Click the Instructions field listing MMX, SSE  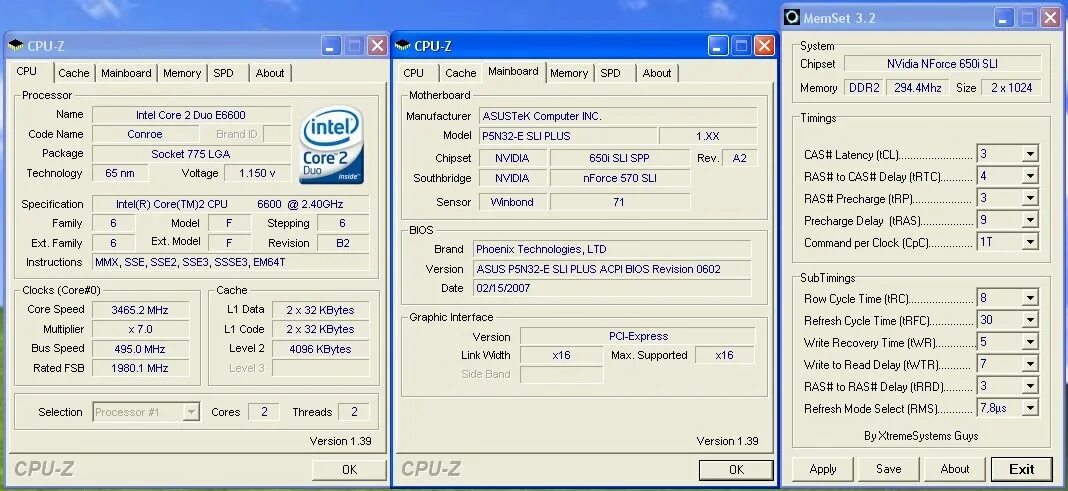[231, 262]
